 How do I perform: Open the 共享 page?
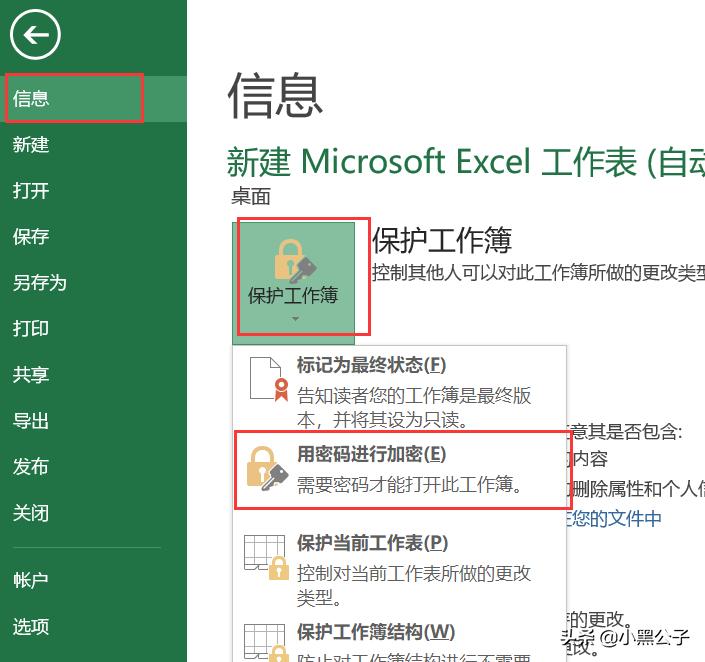tap(93, 375)
